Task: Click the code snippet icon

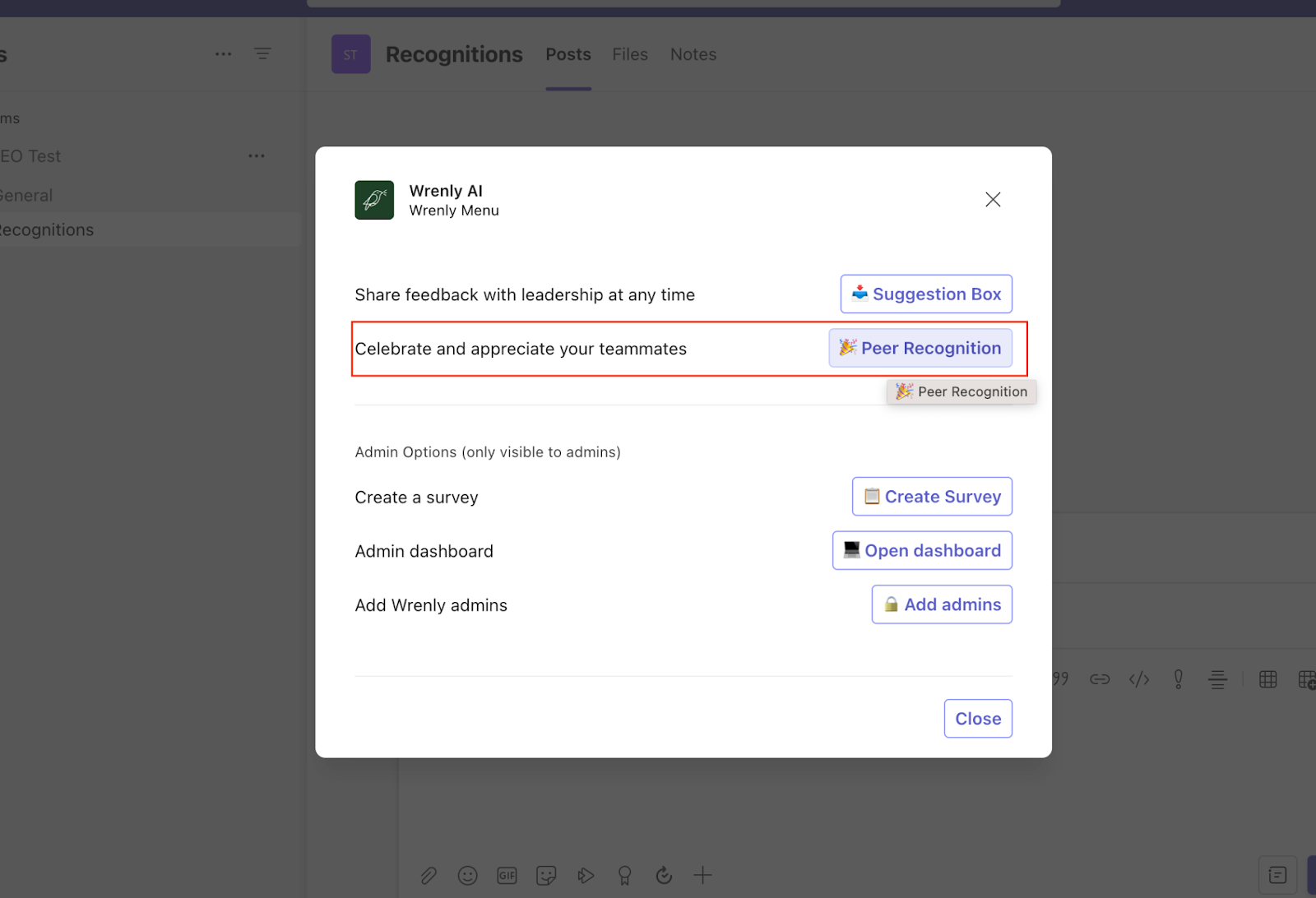Action: [1139, 679]
